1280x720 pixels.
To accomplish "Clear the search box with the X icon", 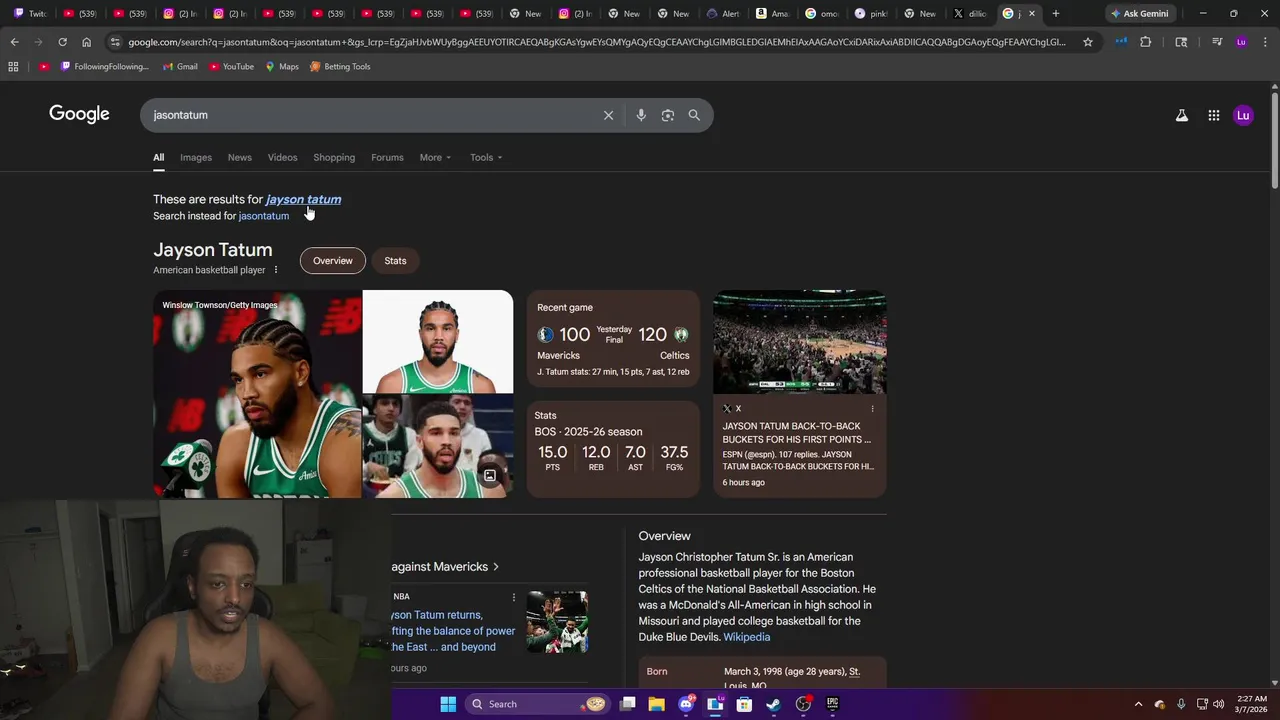I will [608, 115].
